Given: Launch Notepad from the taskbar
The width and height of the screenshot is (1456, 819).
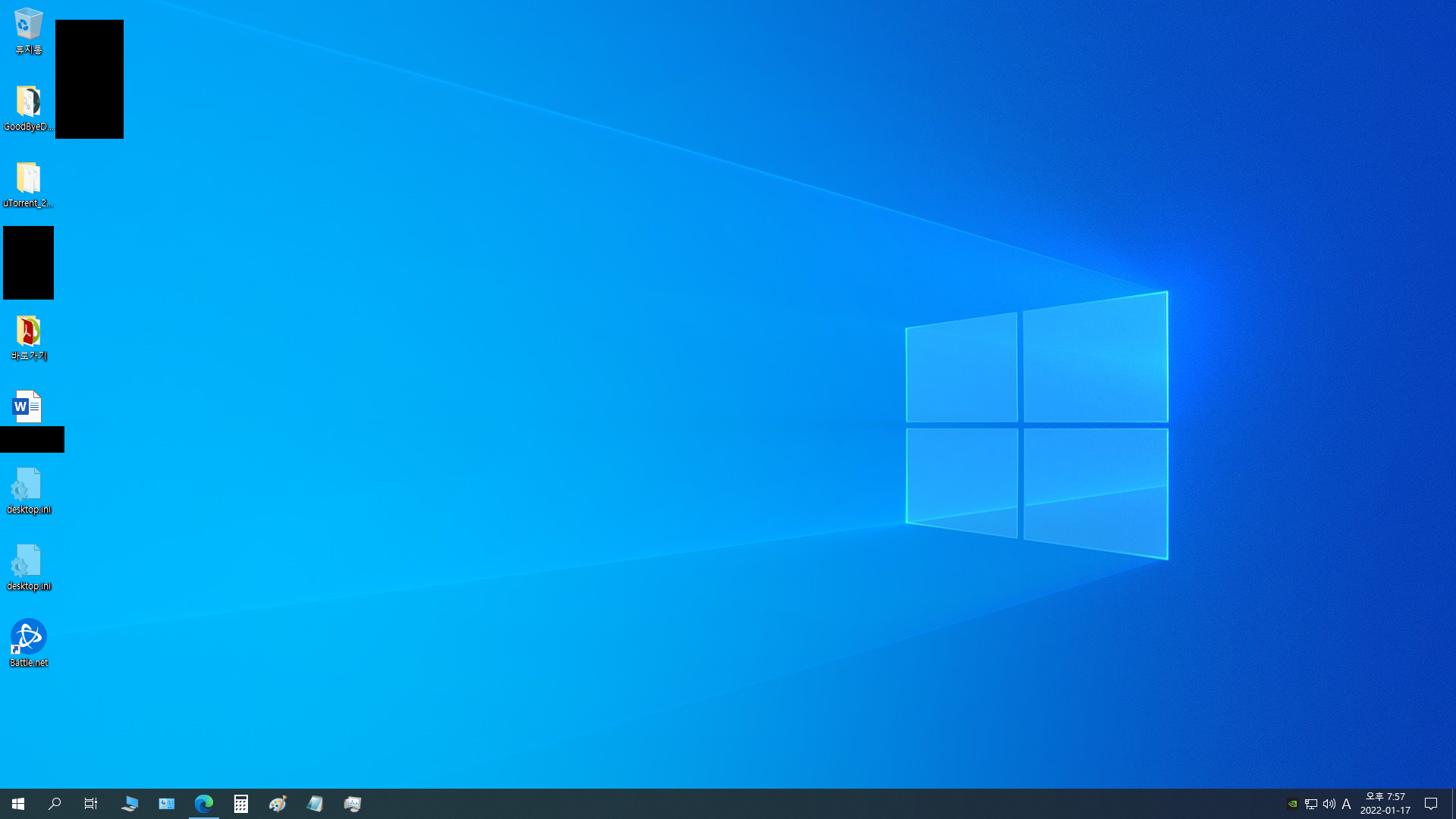Looking at the screenshot, I should (315, 804).
